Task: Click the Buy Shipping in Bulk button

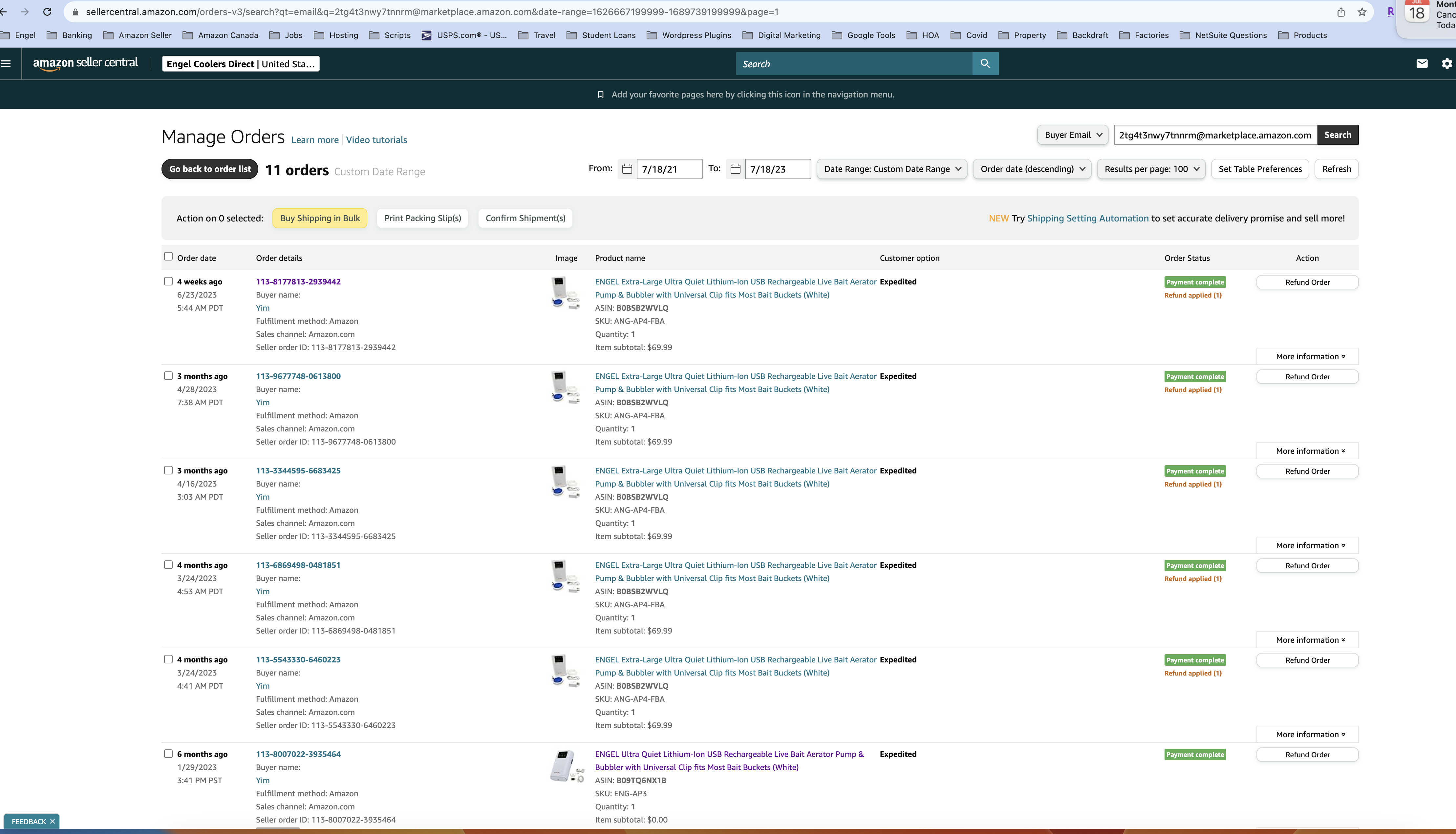Action: 320,218
